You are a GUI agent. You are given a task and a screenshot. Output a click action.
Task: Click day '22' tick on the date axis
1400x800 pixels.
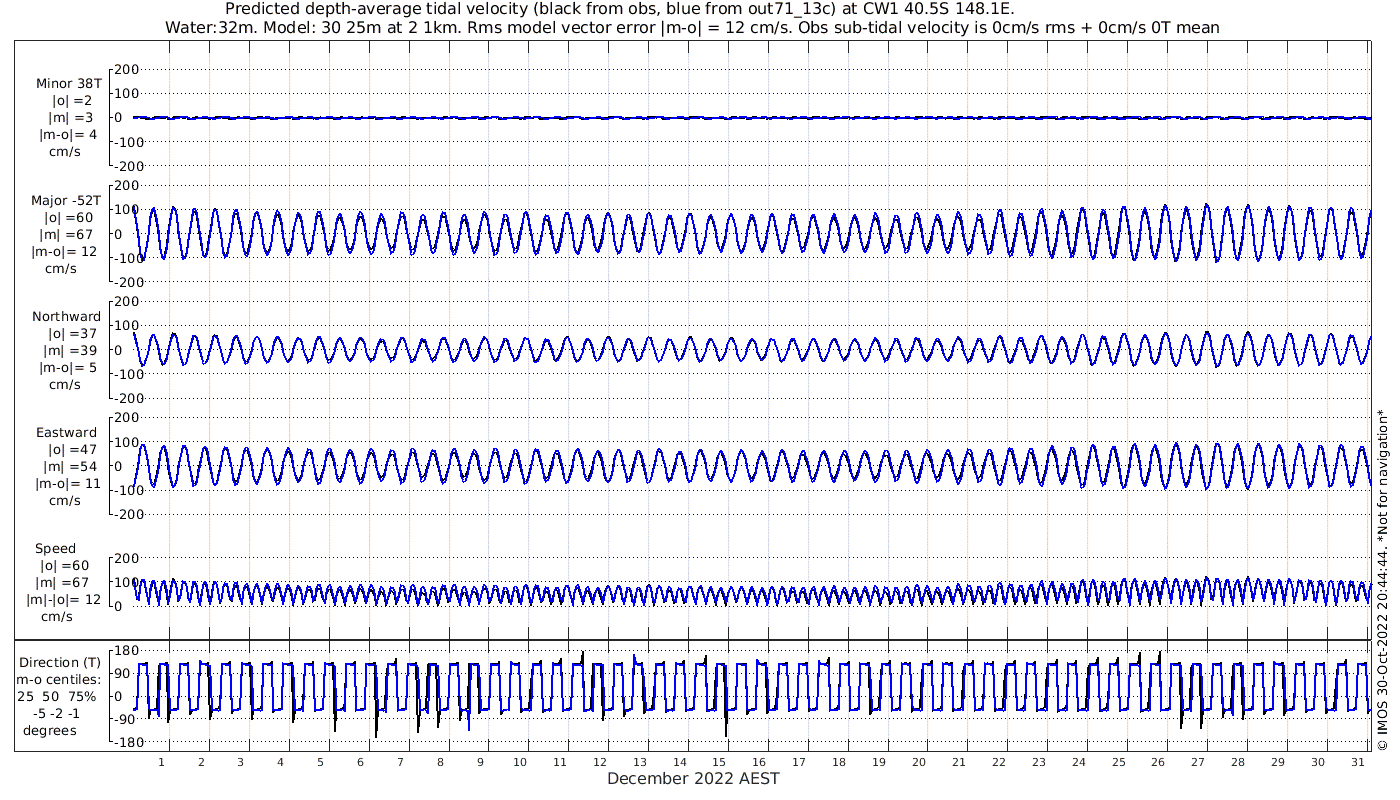998,762
